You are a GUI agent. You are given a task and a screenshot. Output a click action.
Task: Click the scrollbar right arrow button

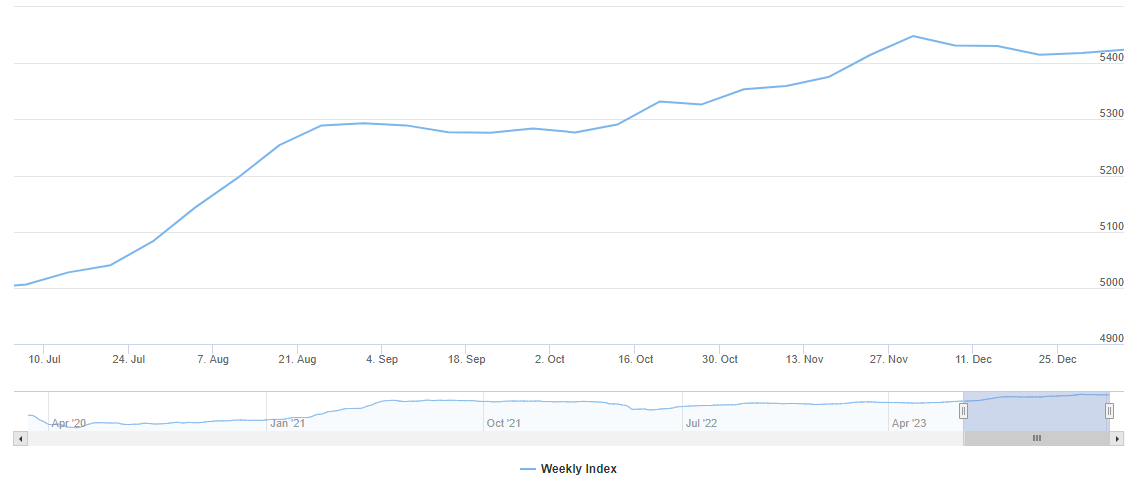1118,438
